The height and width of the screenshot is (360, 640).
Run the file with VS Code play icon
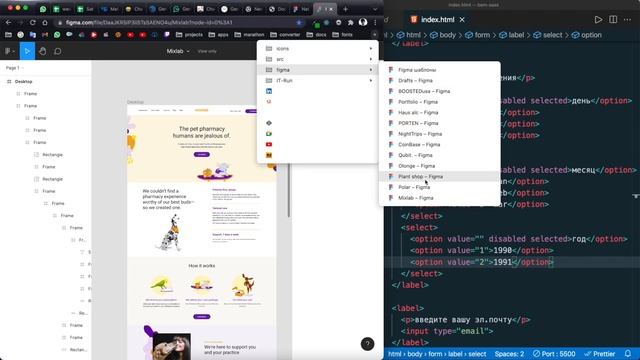(x=598, y=20)
